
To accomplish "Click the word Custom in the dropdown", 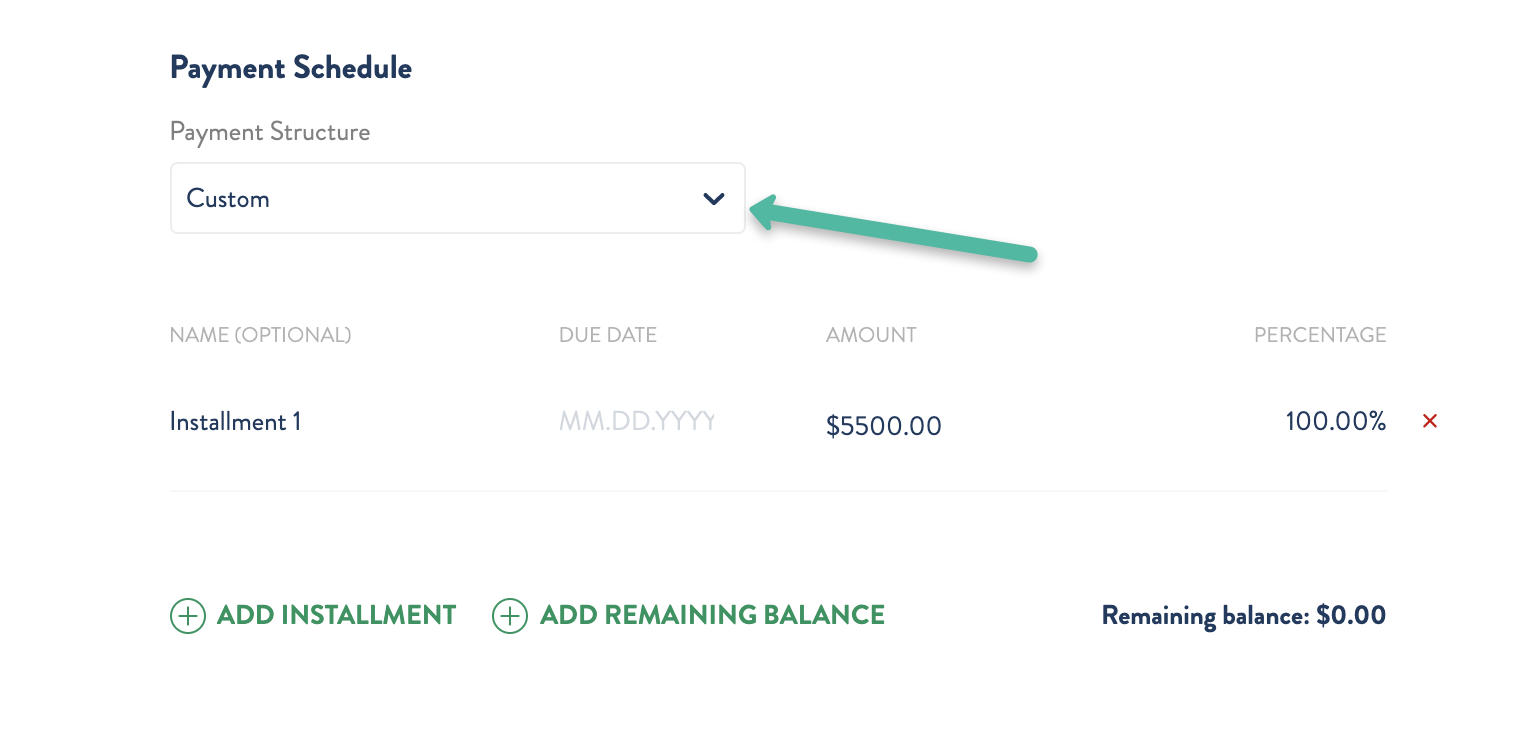I will tap(228, 199).
